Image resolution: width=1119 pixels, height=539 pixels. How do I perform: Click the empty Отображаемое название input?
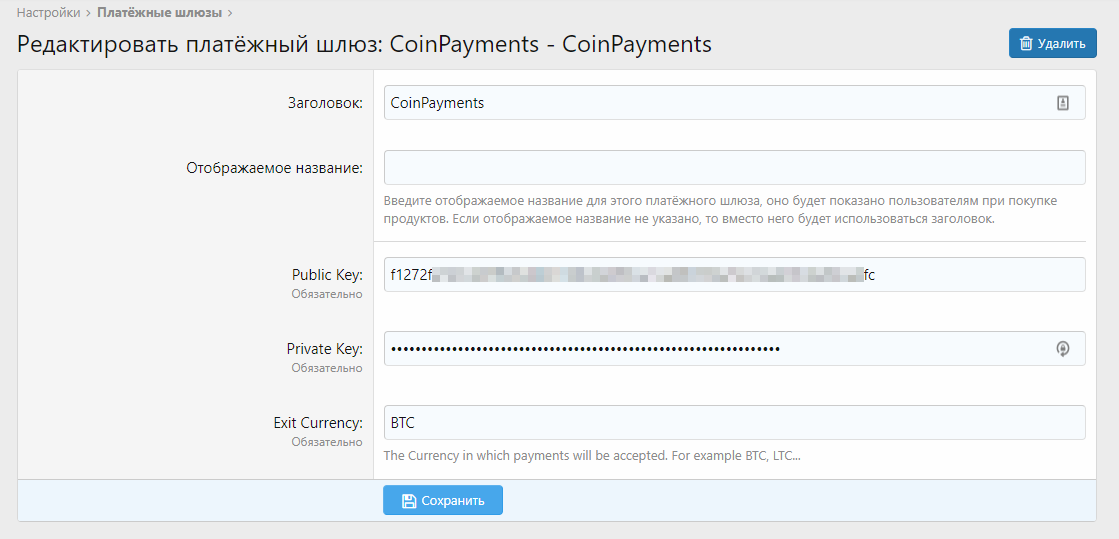click(734, 168)
